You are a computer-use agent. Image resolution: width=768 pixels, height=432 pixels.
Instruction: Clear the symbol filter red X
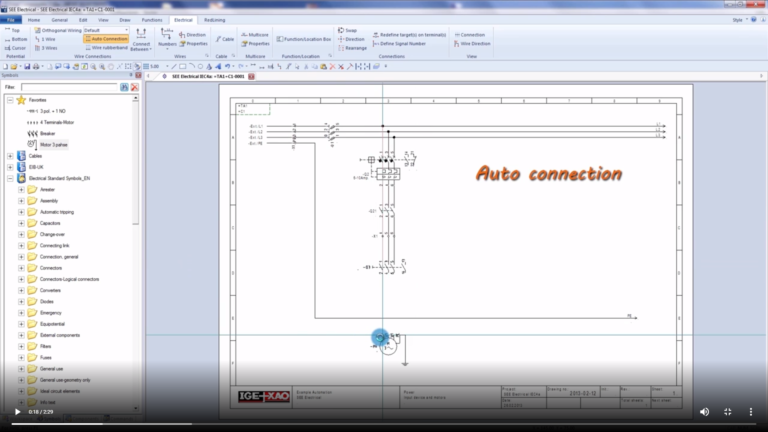click(135, 87)
